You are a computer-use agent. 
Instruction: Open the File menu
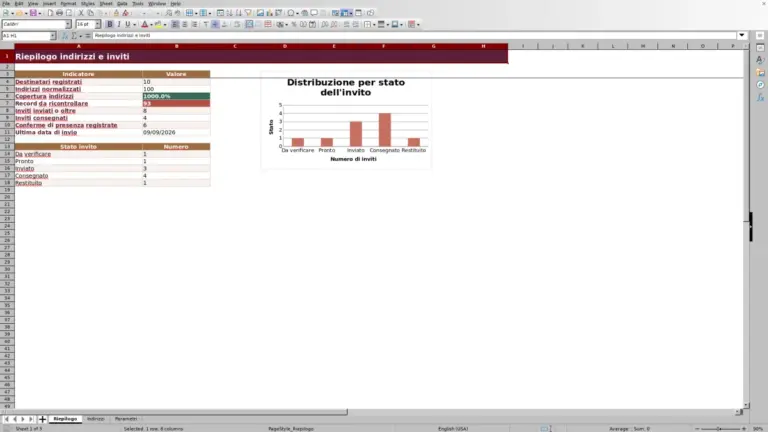6,3
